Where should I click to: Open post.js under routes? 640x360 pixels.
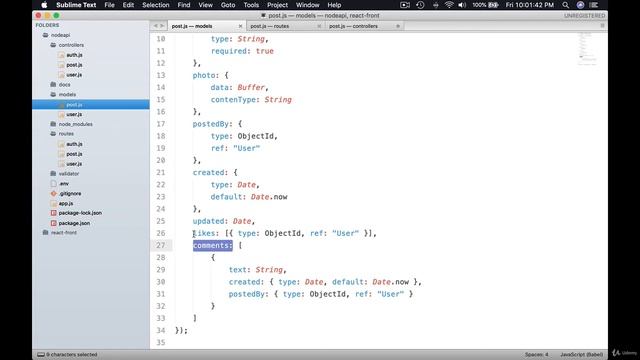(x=74, y=154)
